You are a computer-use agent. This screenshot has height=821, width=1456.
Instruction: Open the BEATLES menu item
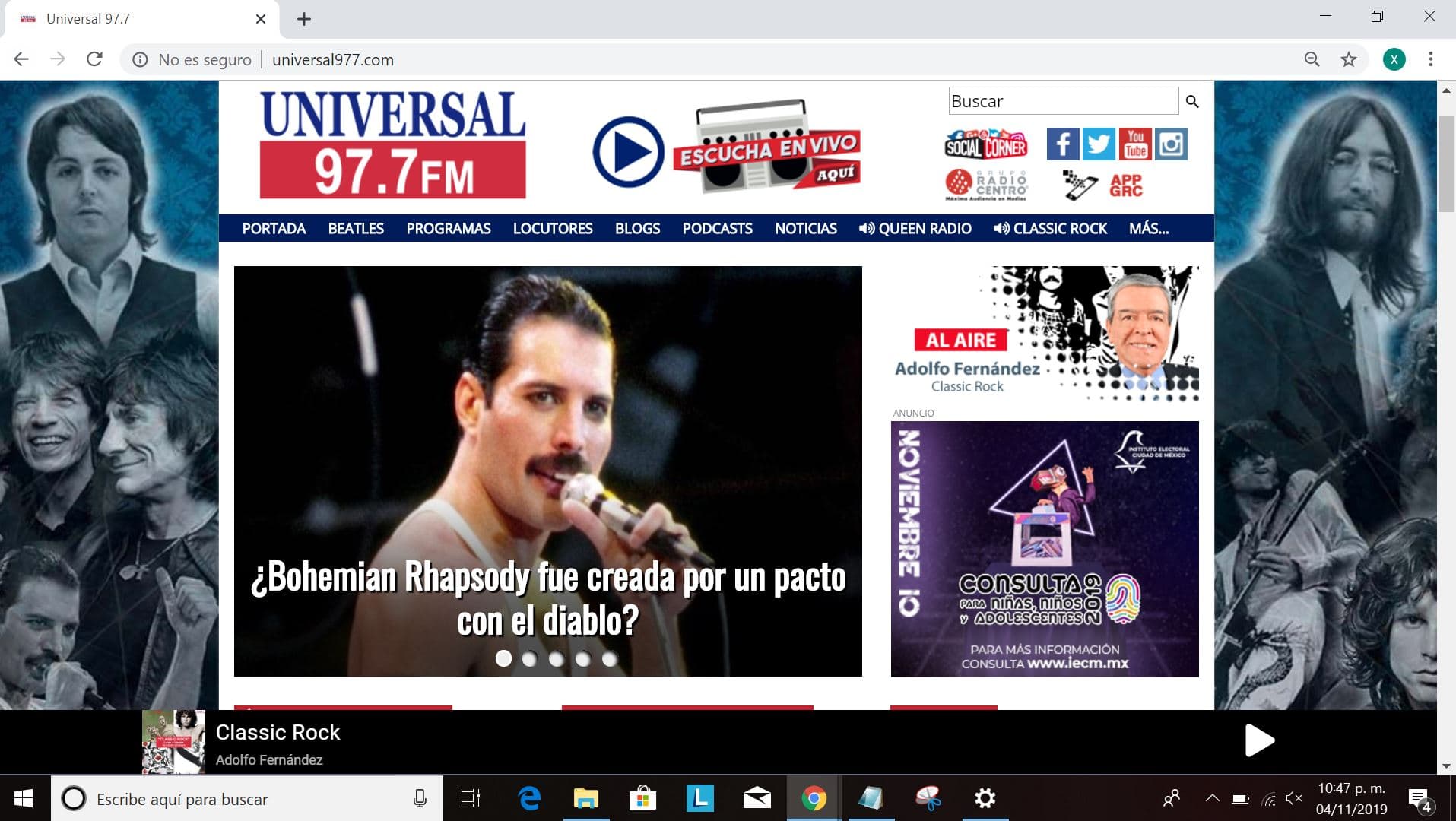356,228
